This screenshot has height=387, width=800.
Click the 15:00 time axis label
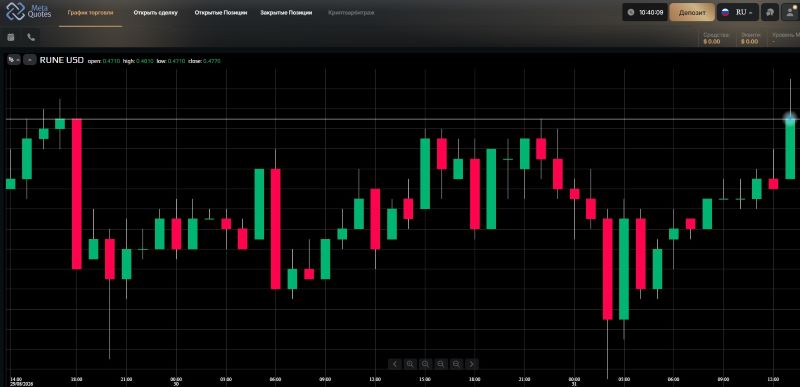[x=424, y=379]
